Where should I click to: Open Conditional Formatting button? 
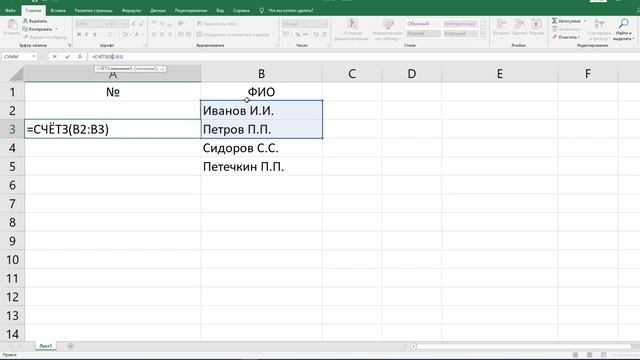click(x=353, y=29)
